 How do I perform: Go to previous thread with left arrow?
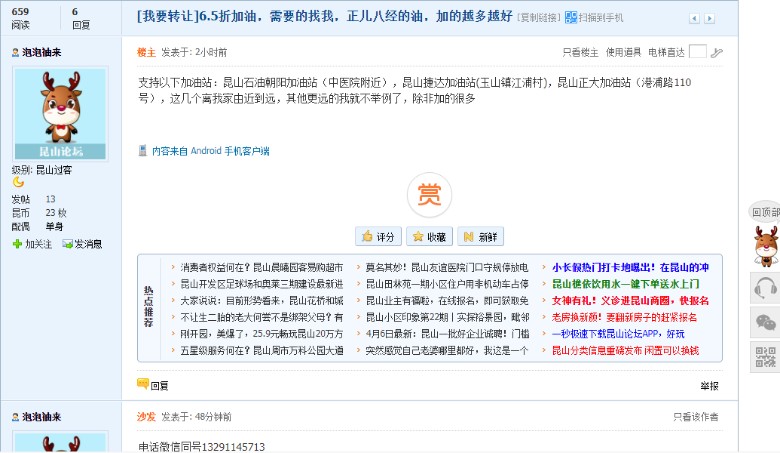pos(692,18)
